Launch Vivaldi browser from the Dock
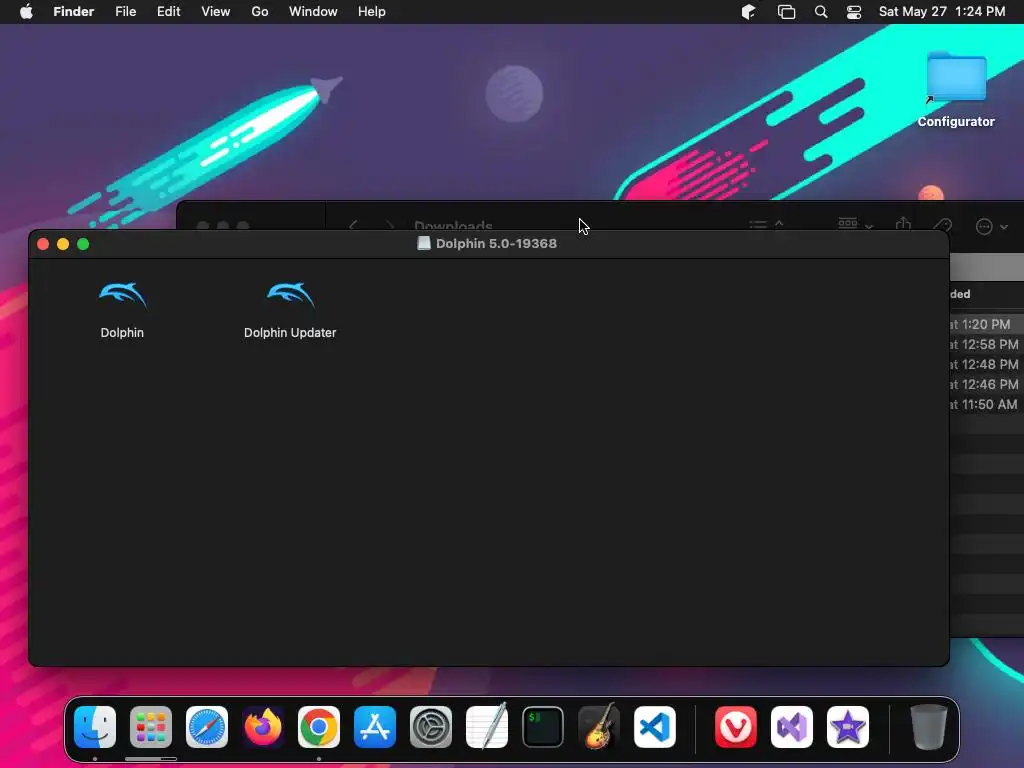Screen dimensions: 1024x768 tap(736, 727)
